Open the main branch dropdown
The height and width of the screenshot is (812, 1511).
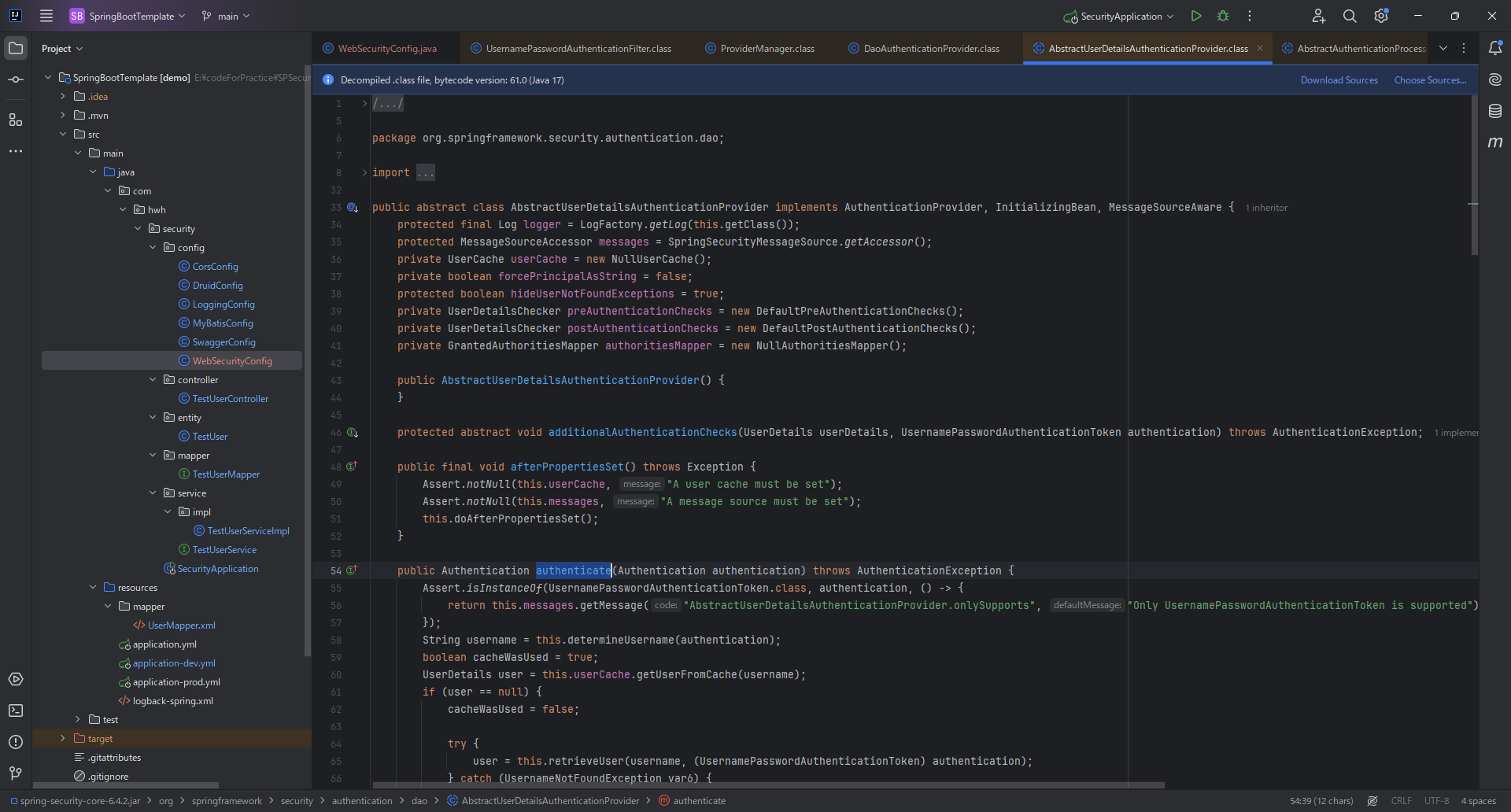tap(226, 16)
